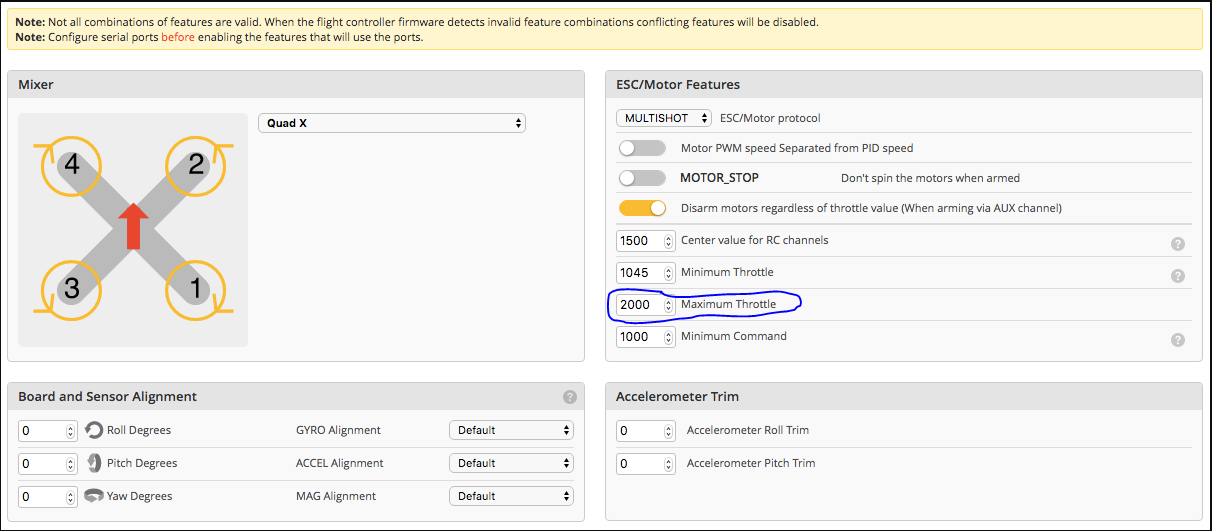This screenshot has height=531, width=1212.
Task: Click motor 2 circle in mixer diagram
Action: [196, 163]
